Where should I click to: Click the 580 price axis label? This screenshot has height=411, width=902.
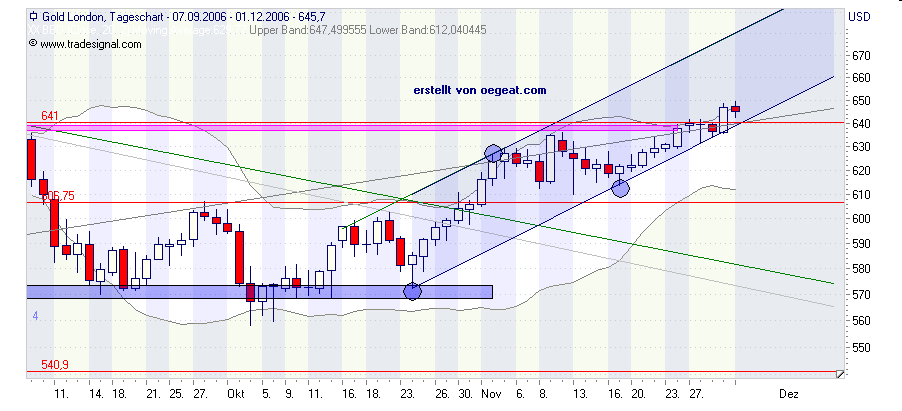862,269
